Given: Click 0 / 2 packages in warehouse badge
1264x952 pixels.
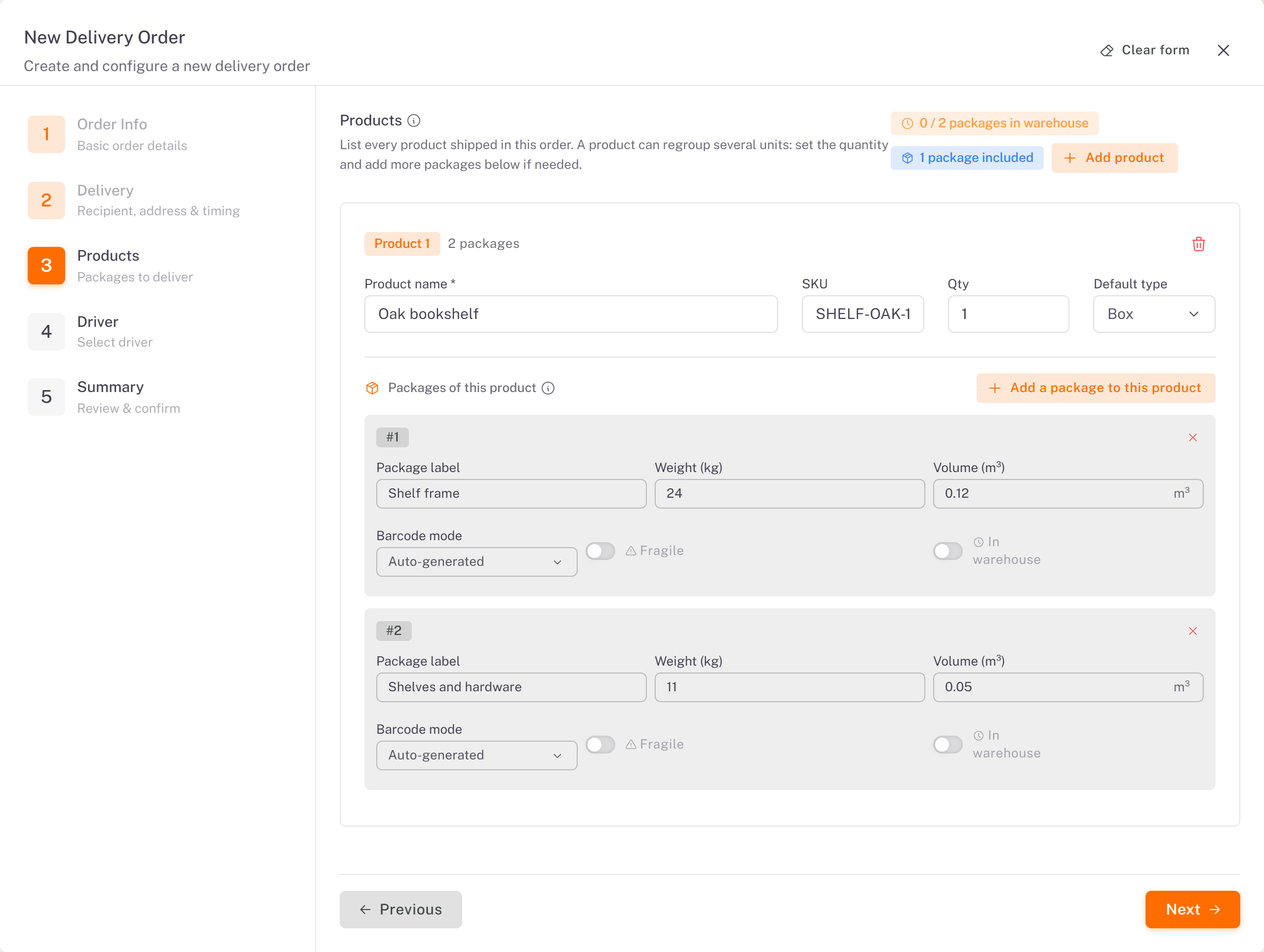Looking at the screenshot, I should click(x=994, y=123).
